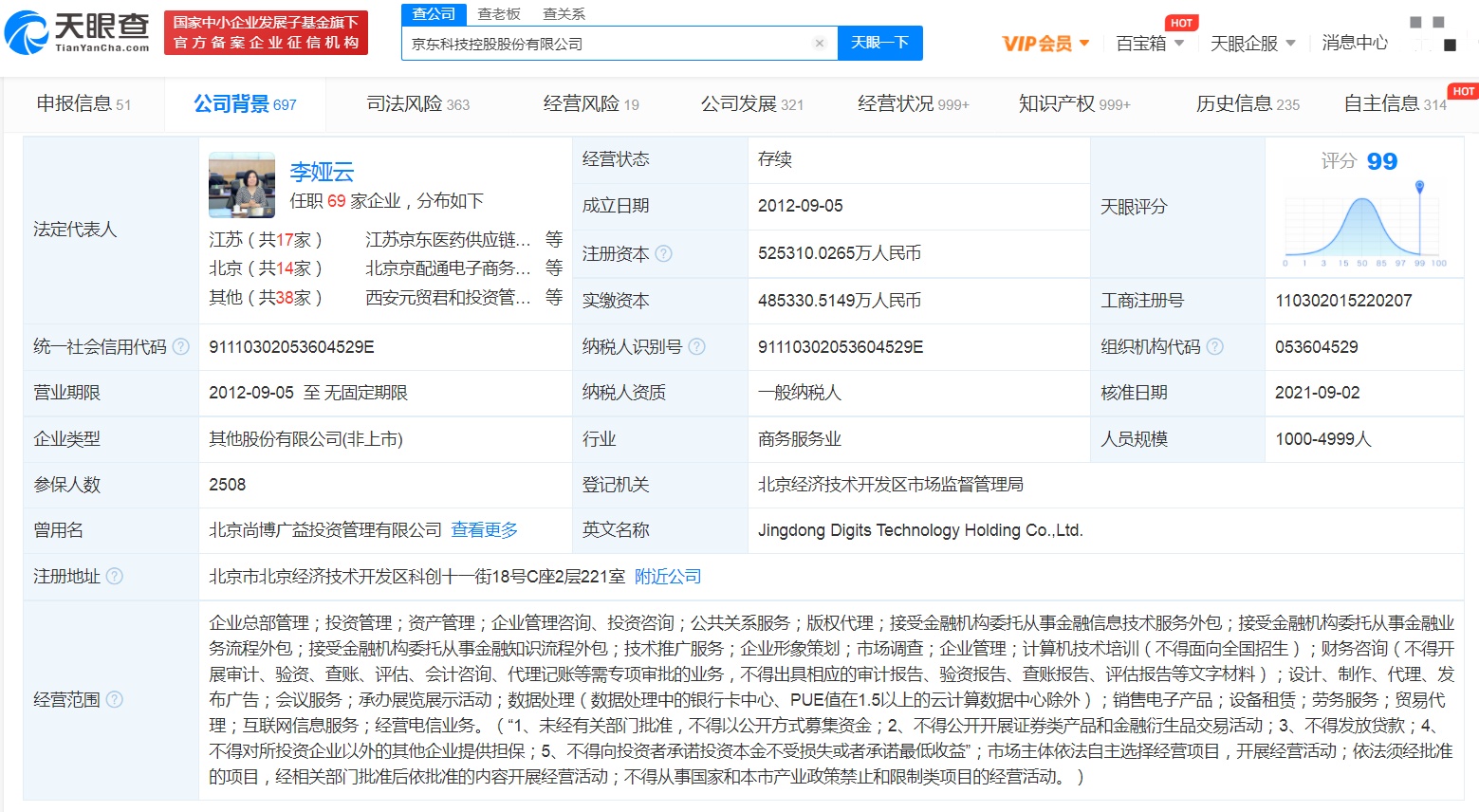Click 其他（共38家）region text

[266, 298]
